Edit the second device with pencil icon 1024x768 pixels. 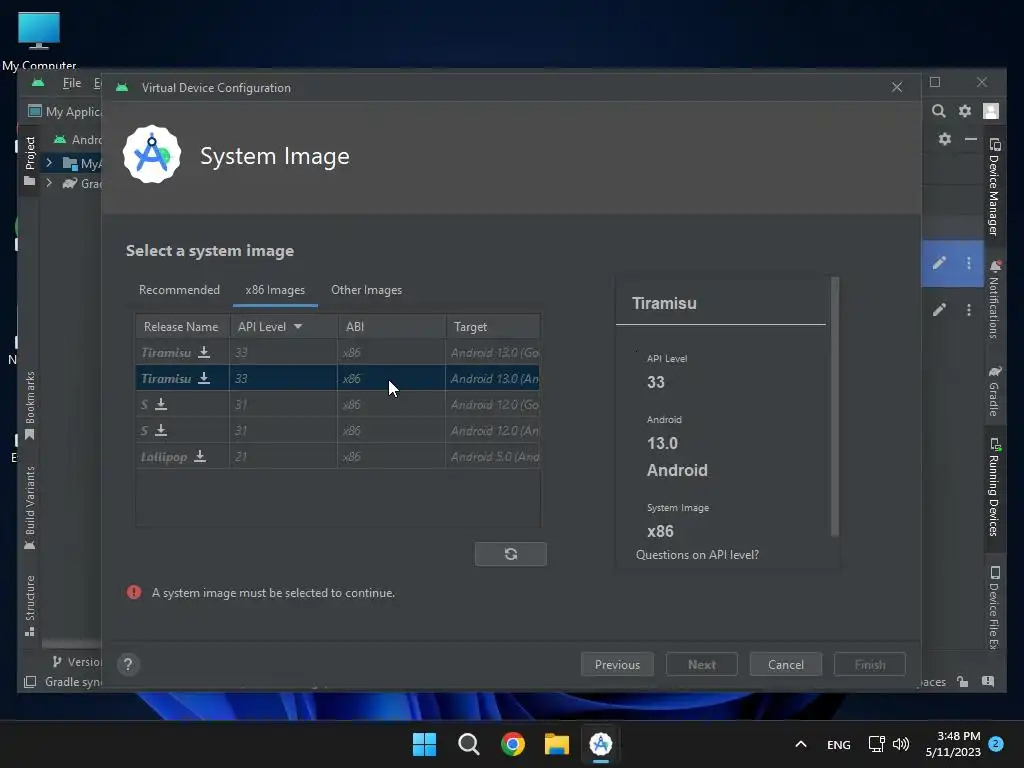coord(939,310)
